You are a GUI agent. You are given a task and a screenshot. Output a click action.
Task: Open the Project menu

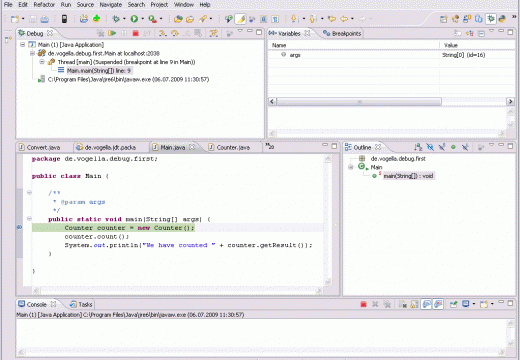pos(159,5)
